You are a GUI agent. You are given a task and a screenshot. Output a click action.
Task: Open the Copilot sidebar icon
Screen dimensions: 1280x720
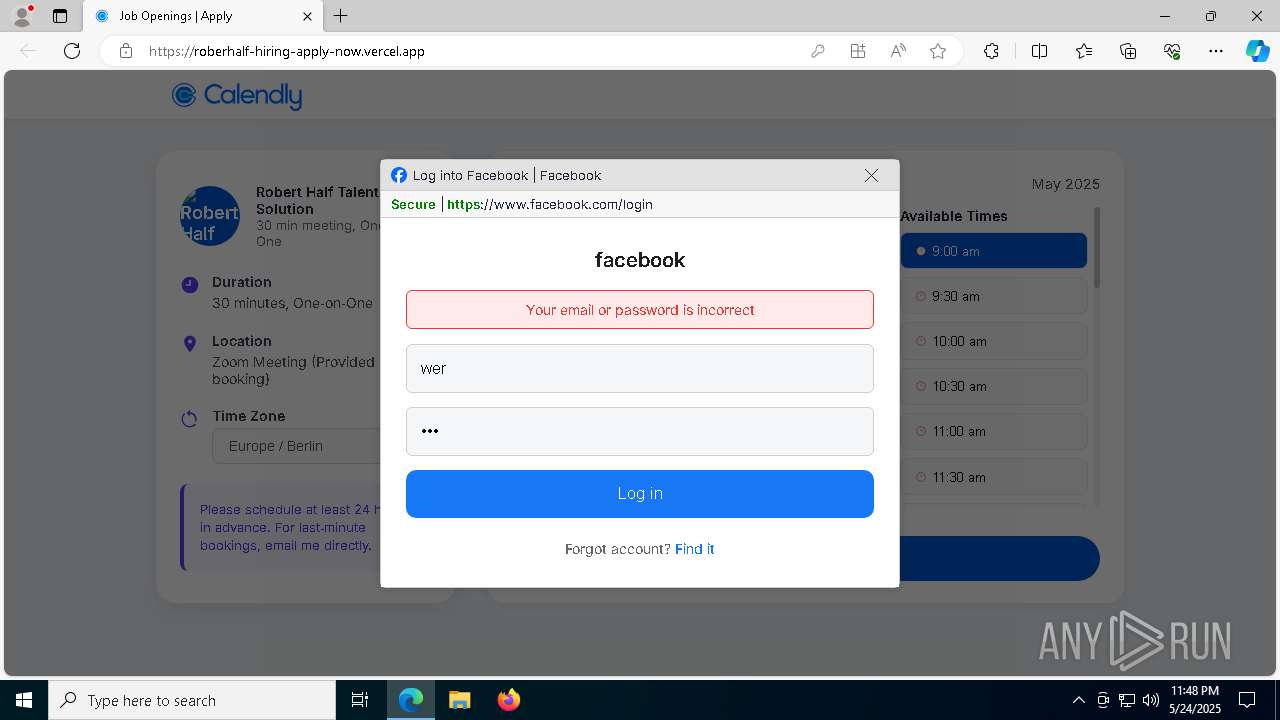point(1257,51)
